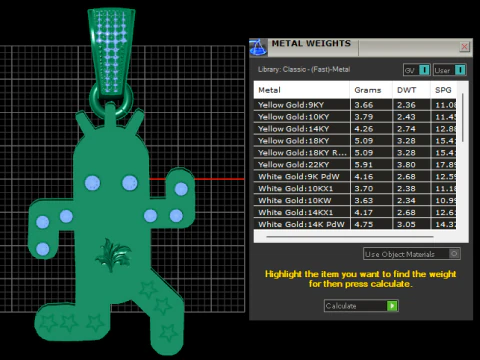Select the White Gold:9K PdW row
Image resolution: width=480 pixels, height=360 pixels.
coord(355,177)
